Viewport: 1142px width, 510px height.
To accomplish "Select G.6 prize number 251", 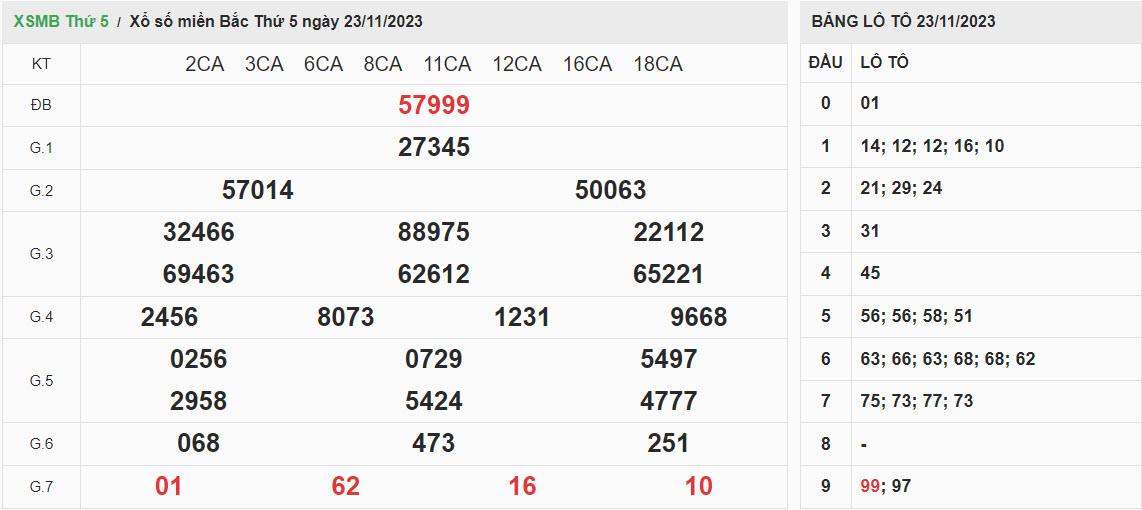I will point(669,443).
